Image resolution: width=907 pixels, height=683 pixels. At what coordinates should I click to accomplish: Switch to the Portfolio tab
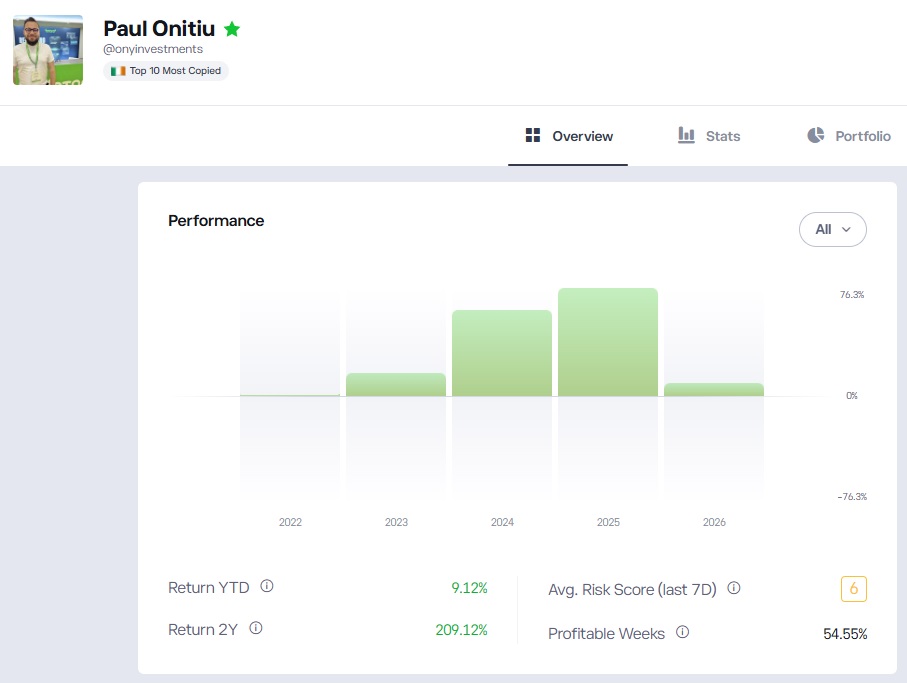click(847, 135)
